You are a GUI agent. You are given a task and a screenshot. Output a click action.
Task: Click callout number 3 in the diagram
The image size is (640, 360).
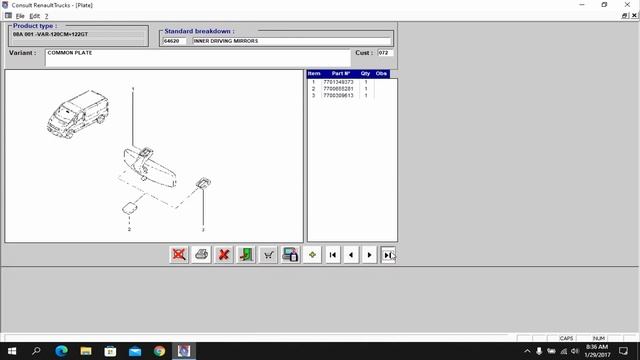tap(203, 230)
